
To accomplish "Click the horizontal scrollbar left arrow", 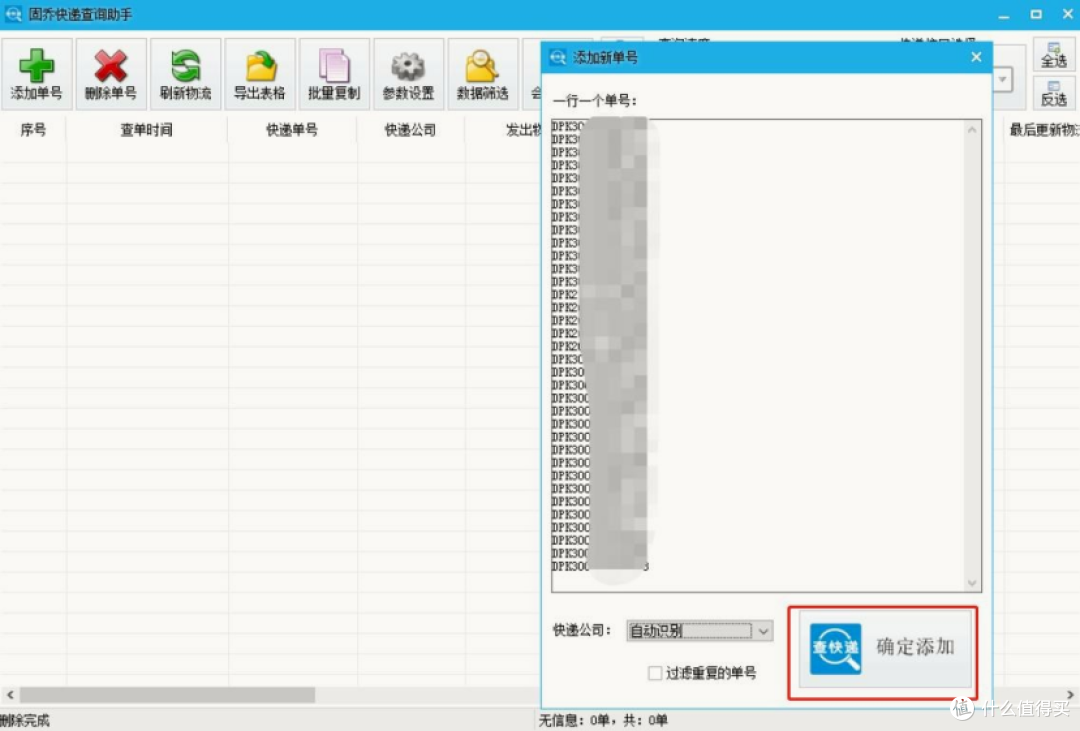I will pos(10,694).
